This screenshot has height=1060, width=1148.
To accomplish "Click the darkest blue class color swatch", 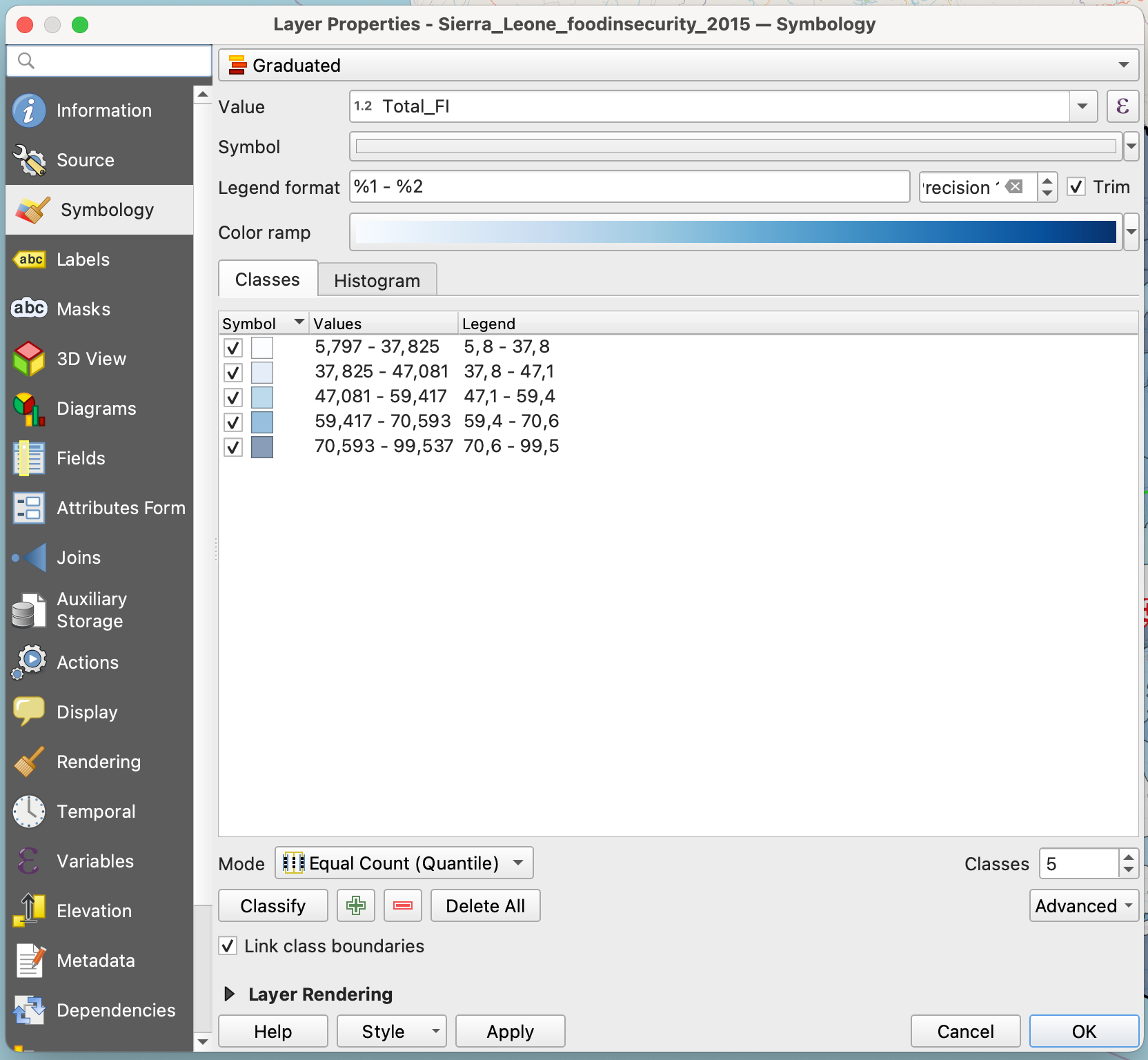I will (262, 447).
